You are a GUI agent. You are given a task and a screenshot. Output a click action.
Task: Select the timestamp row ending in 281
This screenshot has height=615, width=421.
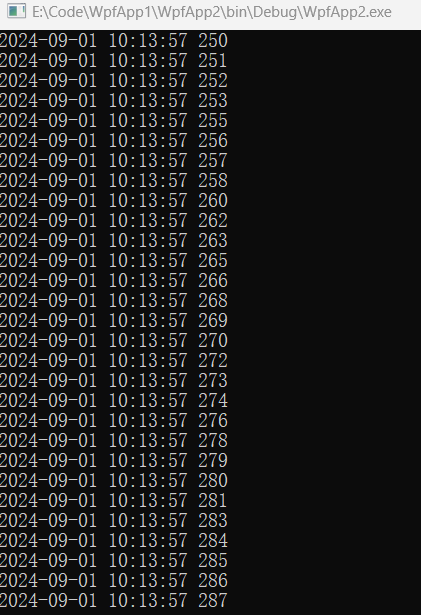(114, 500)
